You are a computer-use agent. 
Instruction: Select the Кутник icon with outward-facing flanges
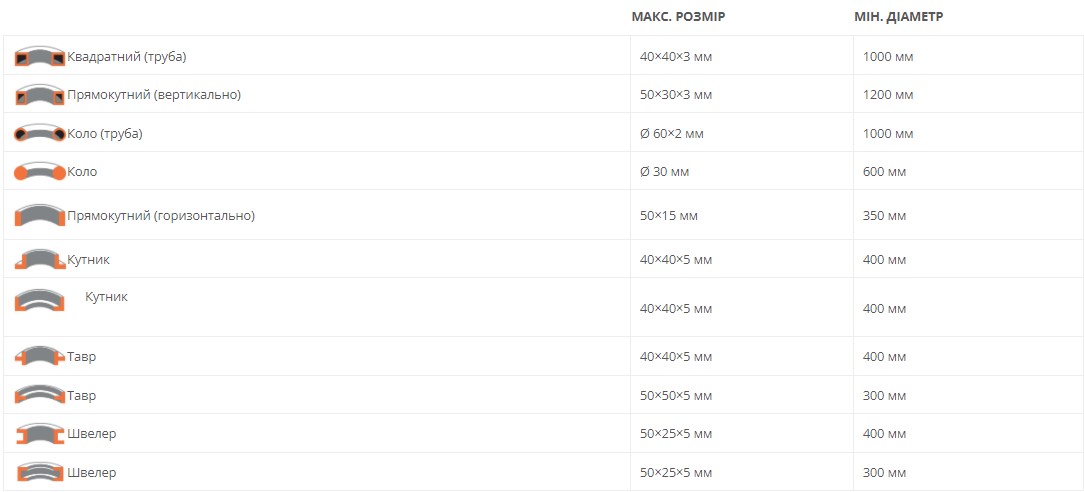coord(40,259)
